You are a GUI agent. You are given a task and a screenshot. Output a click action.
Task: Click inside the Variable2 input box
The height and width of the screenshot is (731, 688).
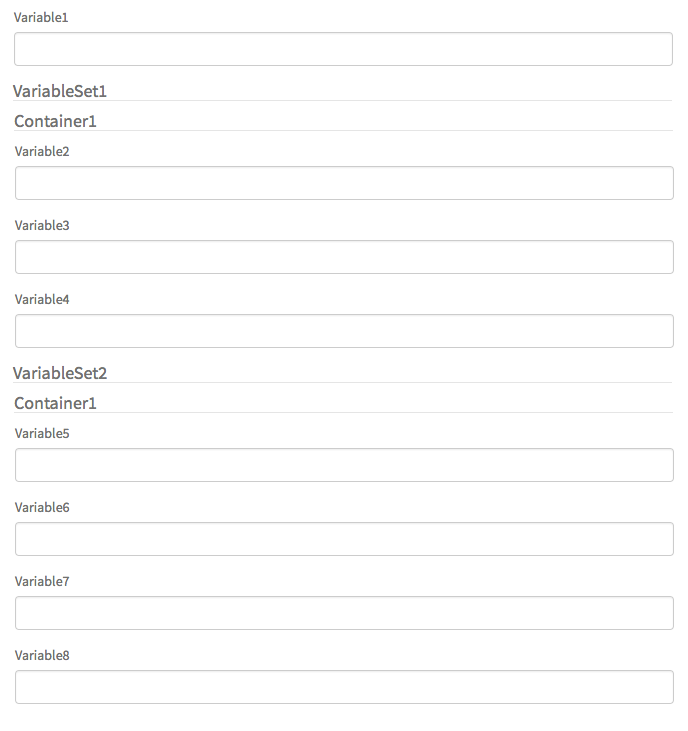click(x=344, y=183)
